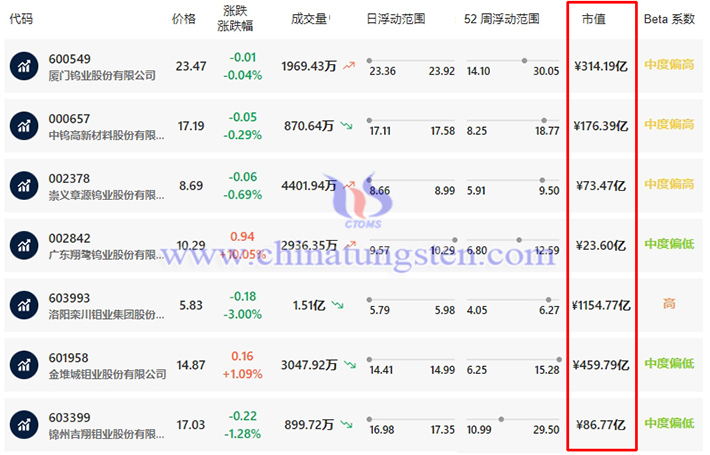Screen dimensions: 710x455
Task: Click Beta 中度偏高 for 600549
Action: point(669,64)
